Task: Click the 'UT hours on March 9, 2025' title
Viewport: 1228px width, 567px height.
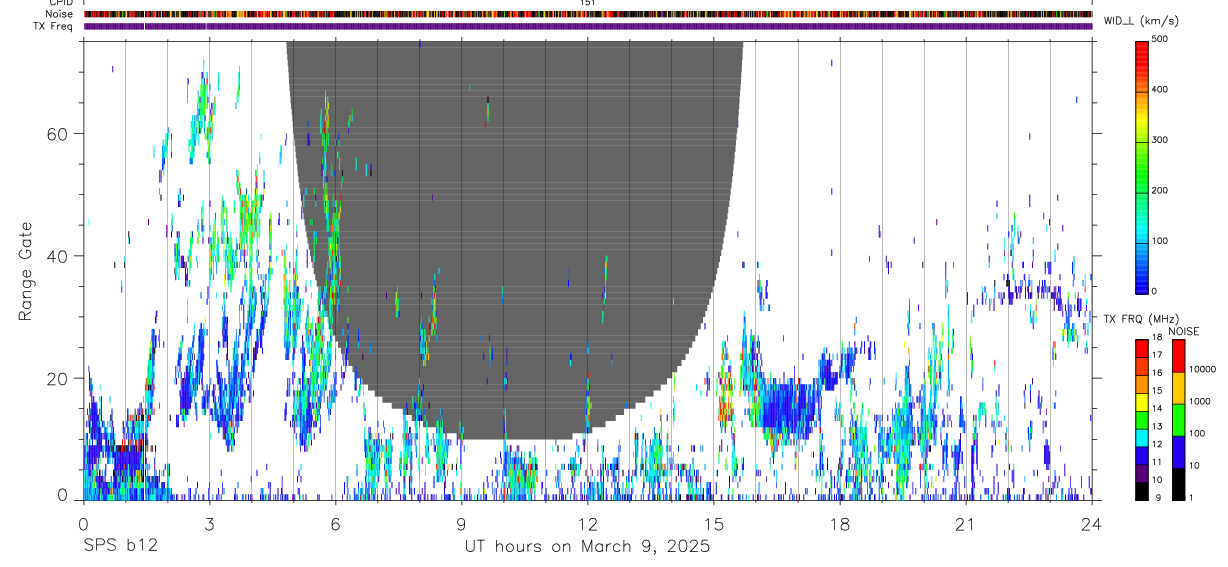Action: pyautogui.click(x=587, y=547)
